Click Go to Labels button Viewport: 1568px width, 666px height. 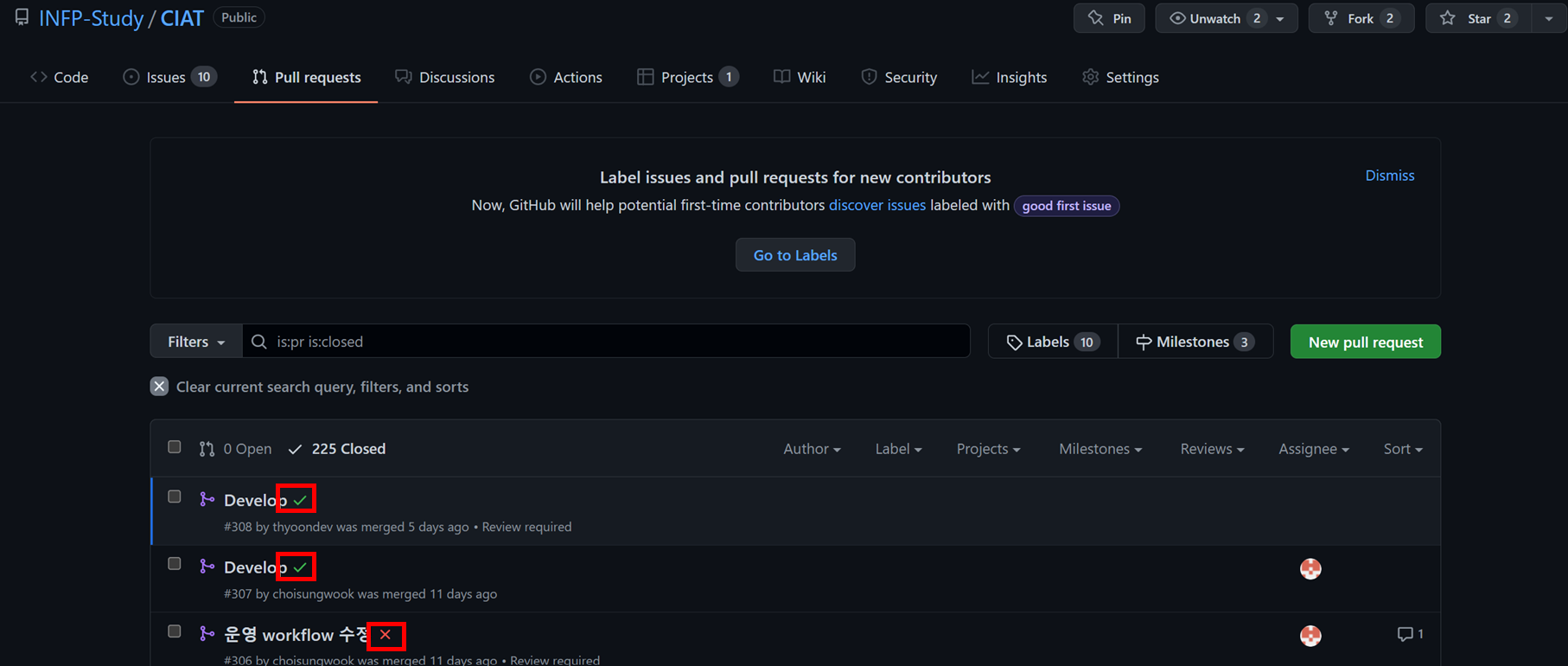click(795, 255)
